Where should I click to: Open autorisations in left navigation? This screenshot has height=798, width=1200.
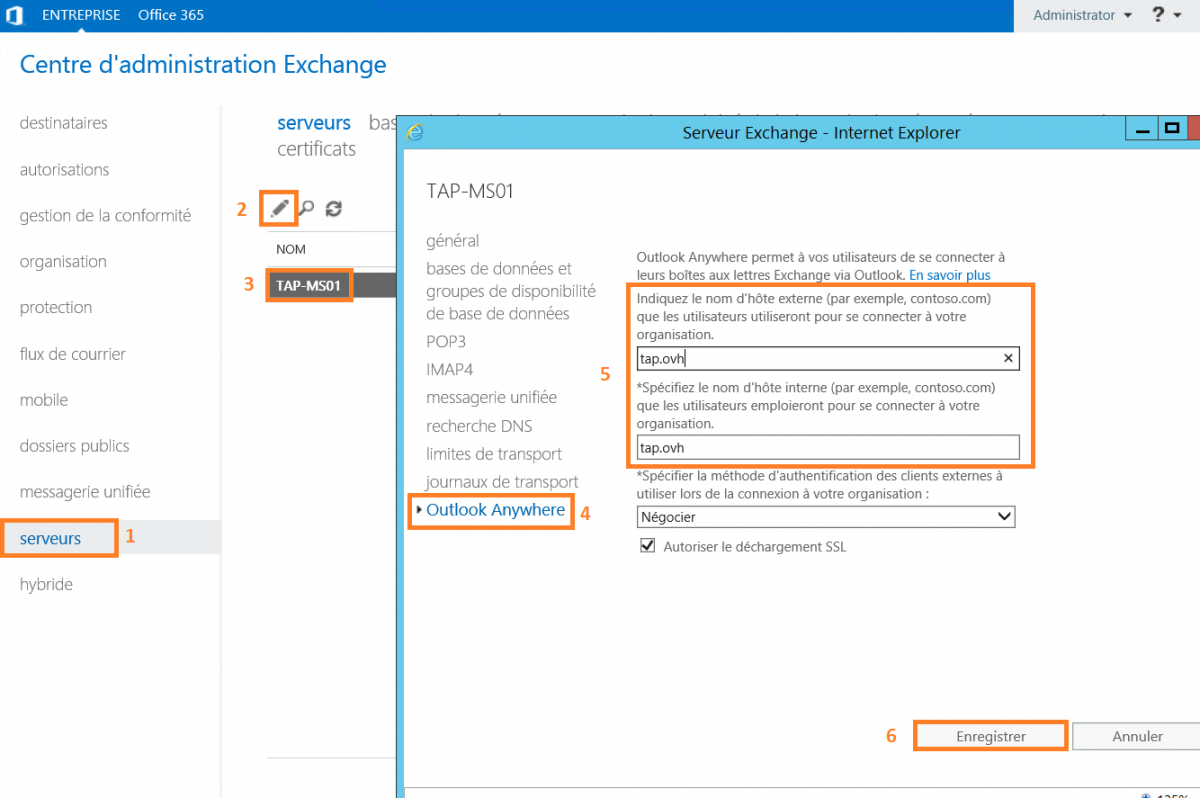(x=65, y=170)
